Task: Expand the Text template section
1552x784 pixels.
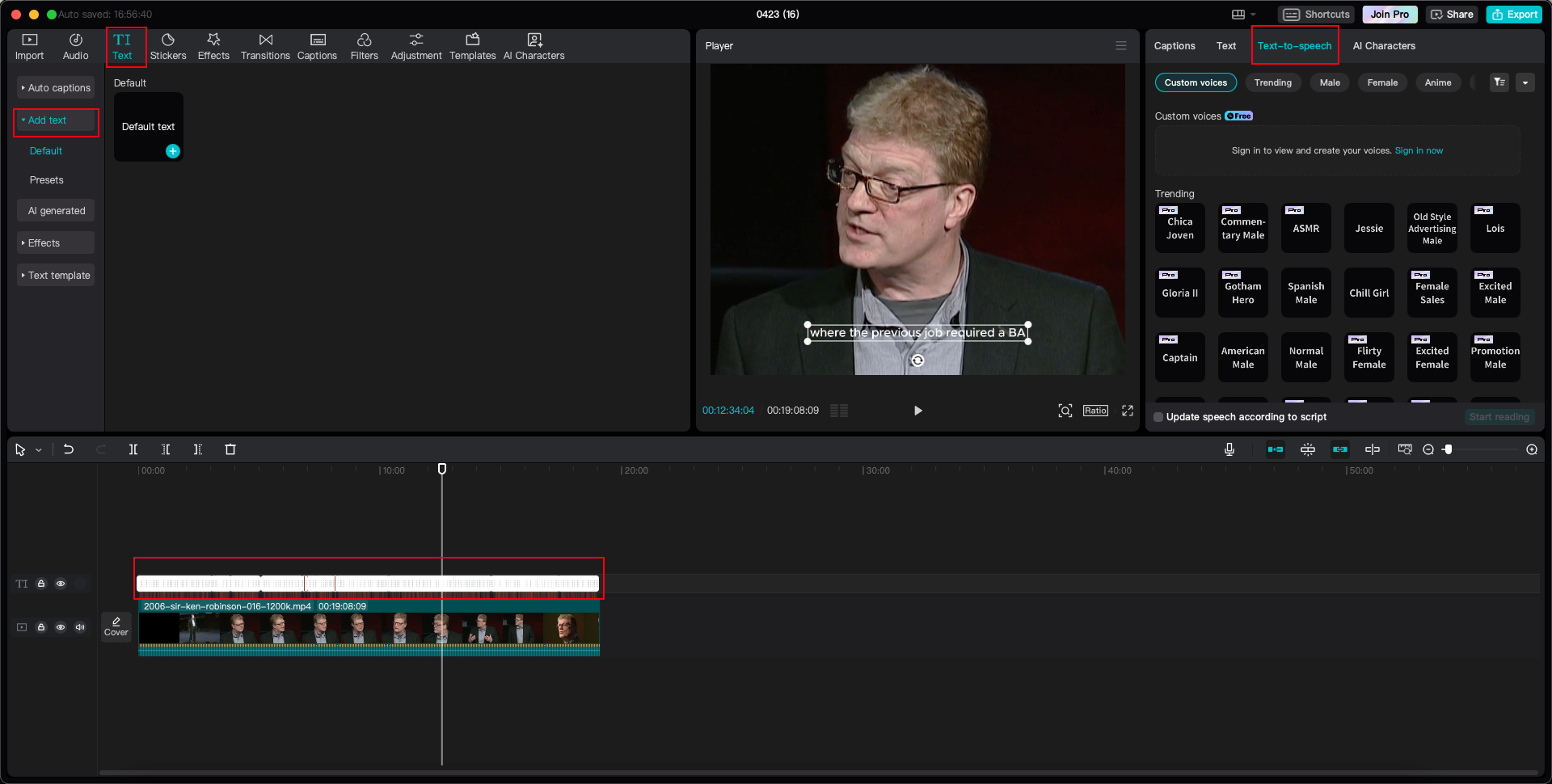Action: (x=56, y=276)
